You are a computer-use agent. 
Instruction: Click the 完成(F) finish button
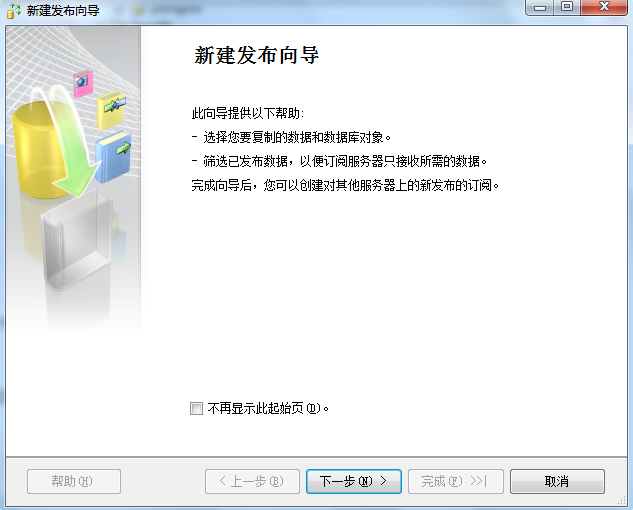coord(456,481)
